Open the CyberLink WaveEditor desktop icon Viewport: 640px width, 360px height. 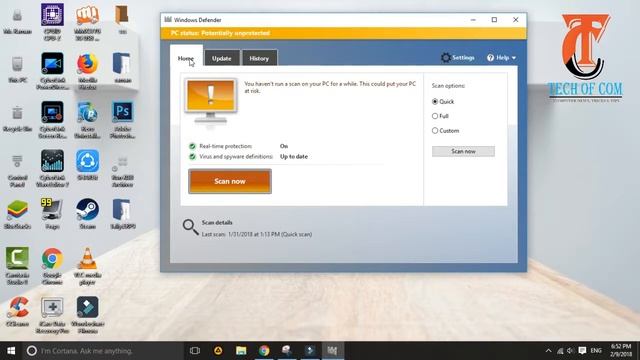52,169
